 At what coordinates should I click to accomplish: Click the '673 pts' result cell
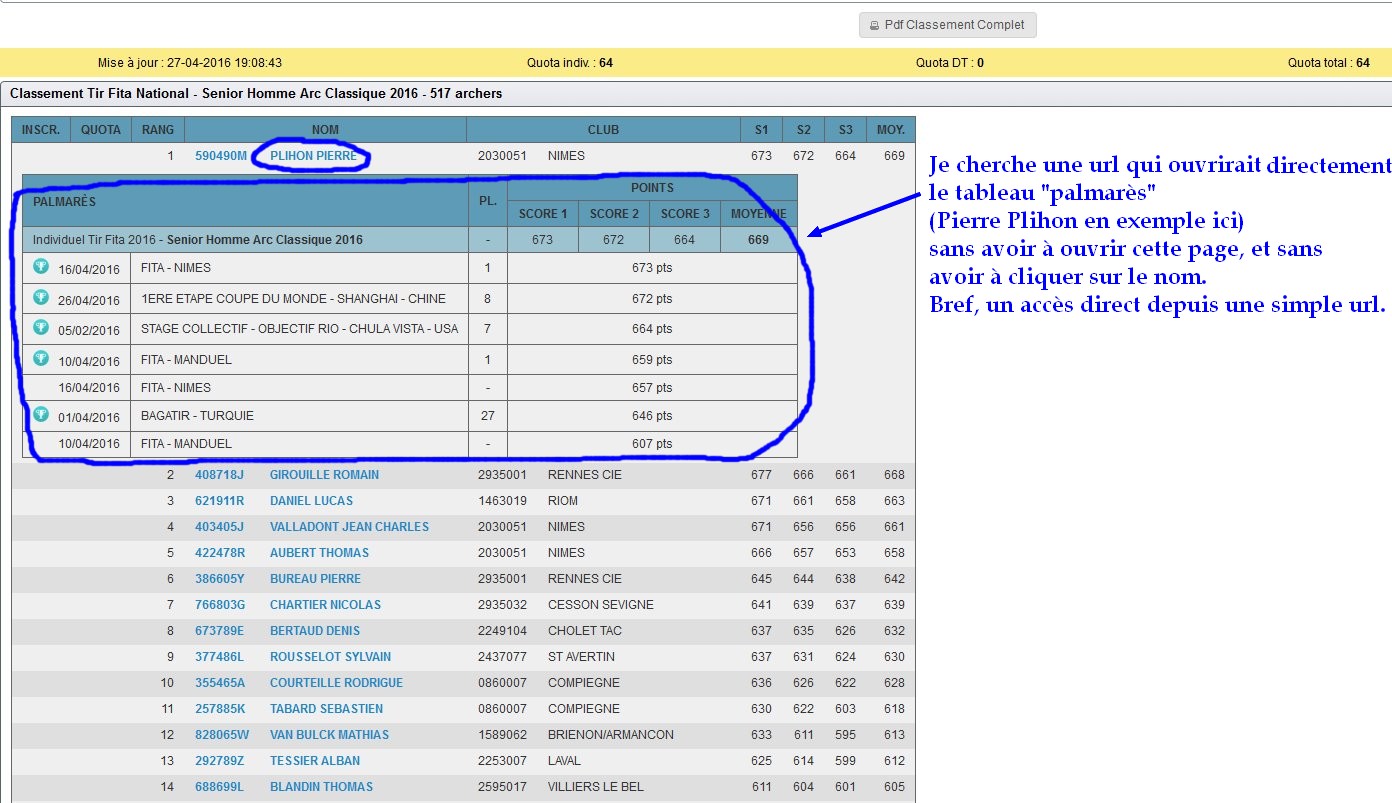click(652, 268)
